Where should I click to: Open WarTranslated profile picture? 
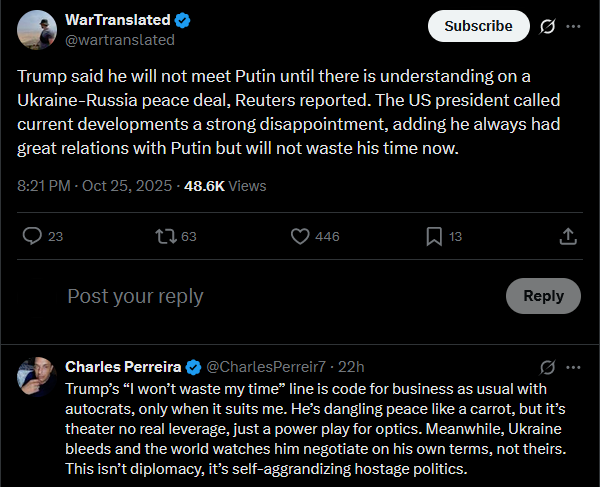(36, 30)
